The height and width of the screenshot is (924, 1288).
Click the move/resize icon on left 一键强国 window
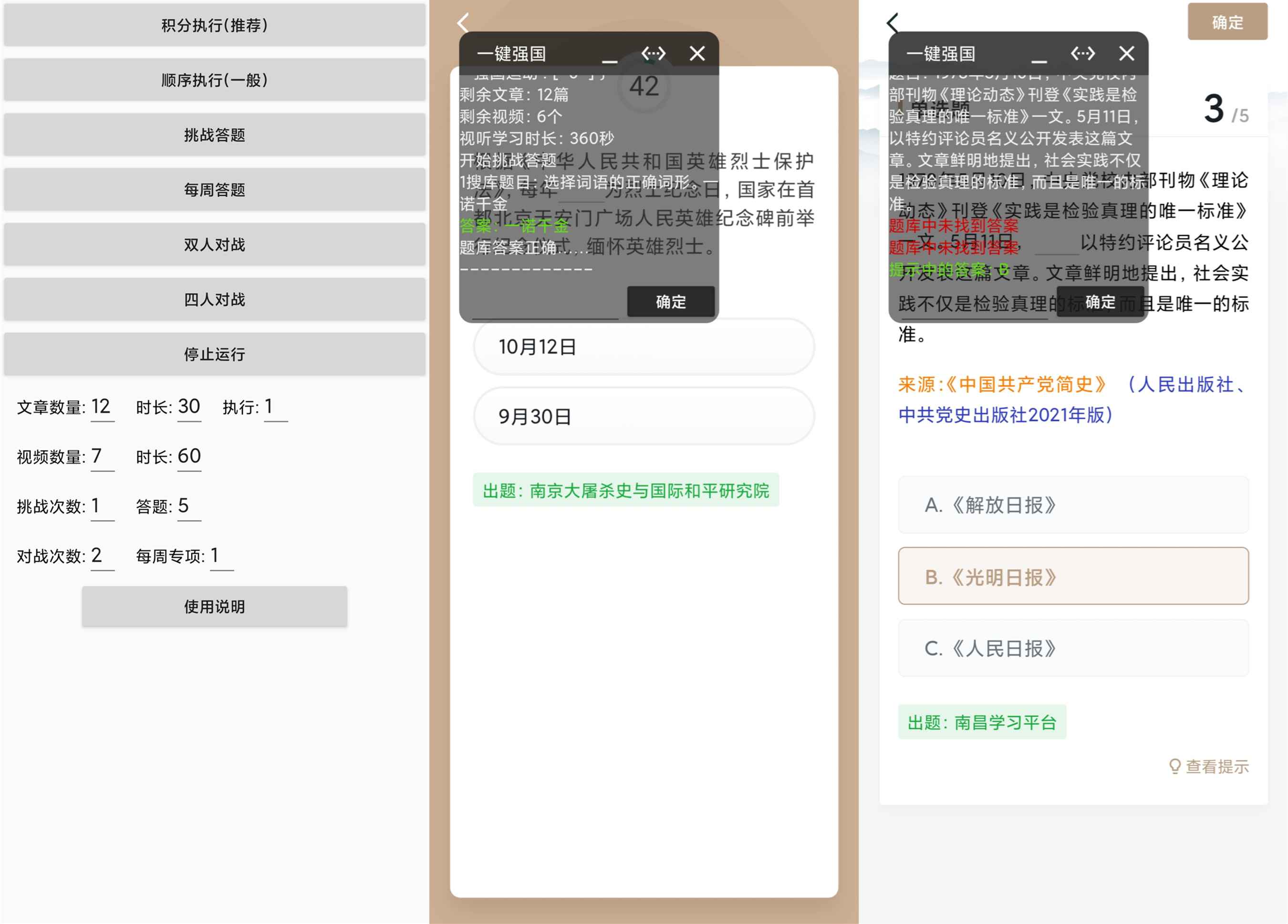654,53
